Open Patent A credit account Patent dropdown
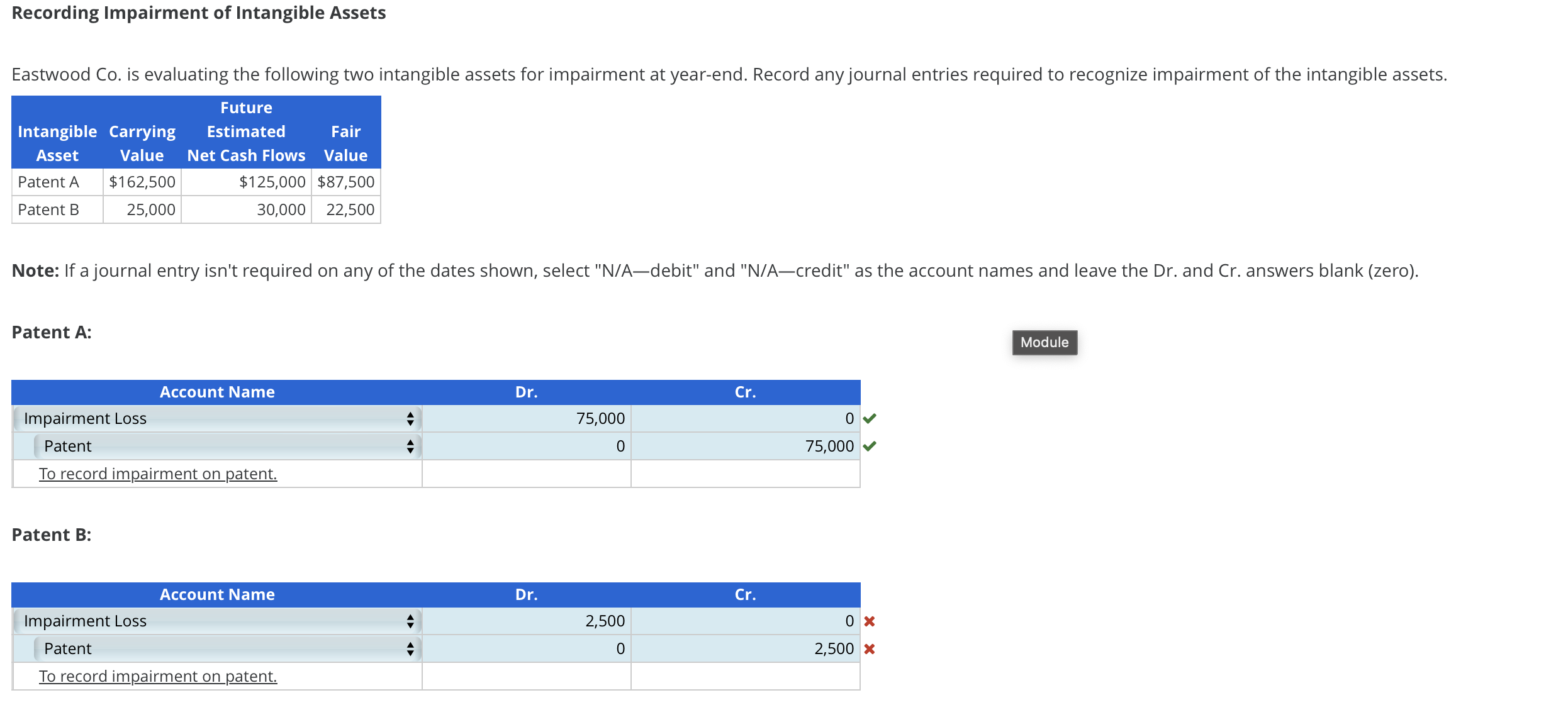Screen dimensions: 1568x722 [227, 446]
